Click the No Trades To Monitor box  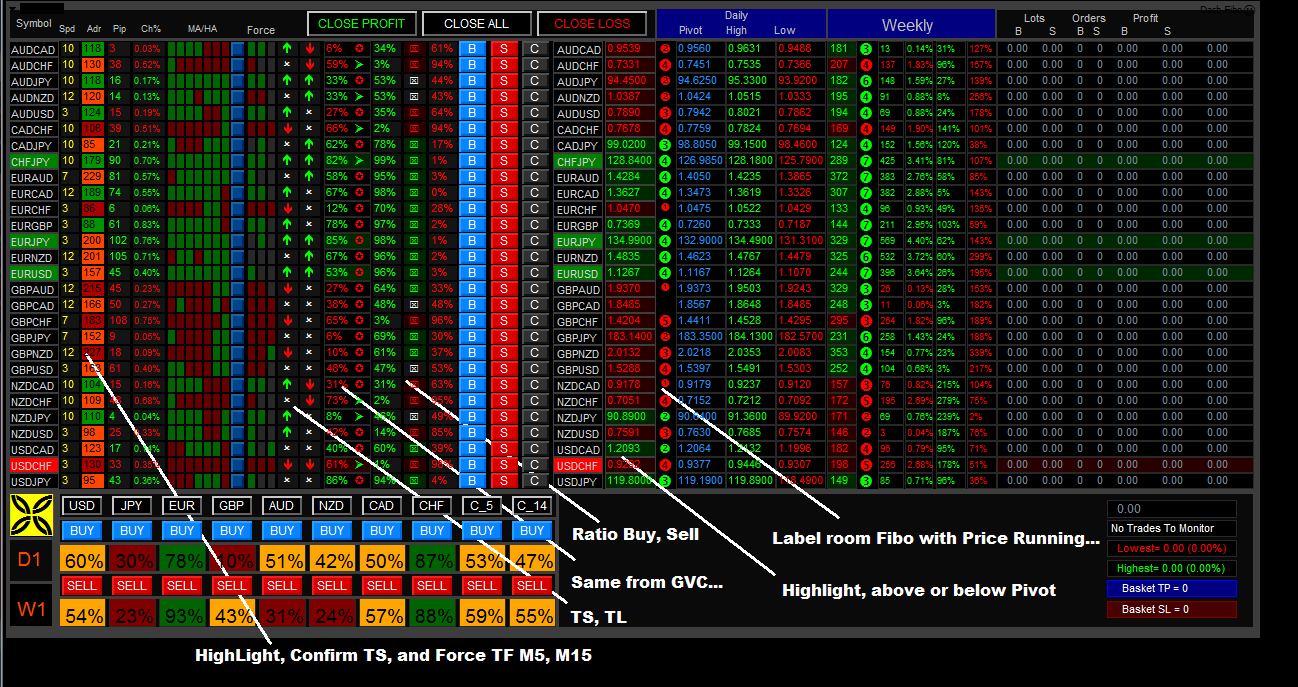1172,528
